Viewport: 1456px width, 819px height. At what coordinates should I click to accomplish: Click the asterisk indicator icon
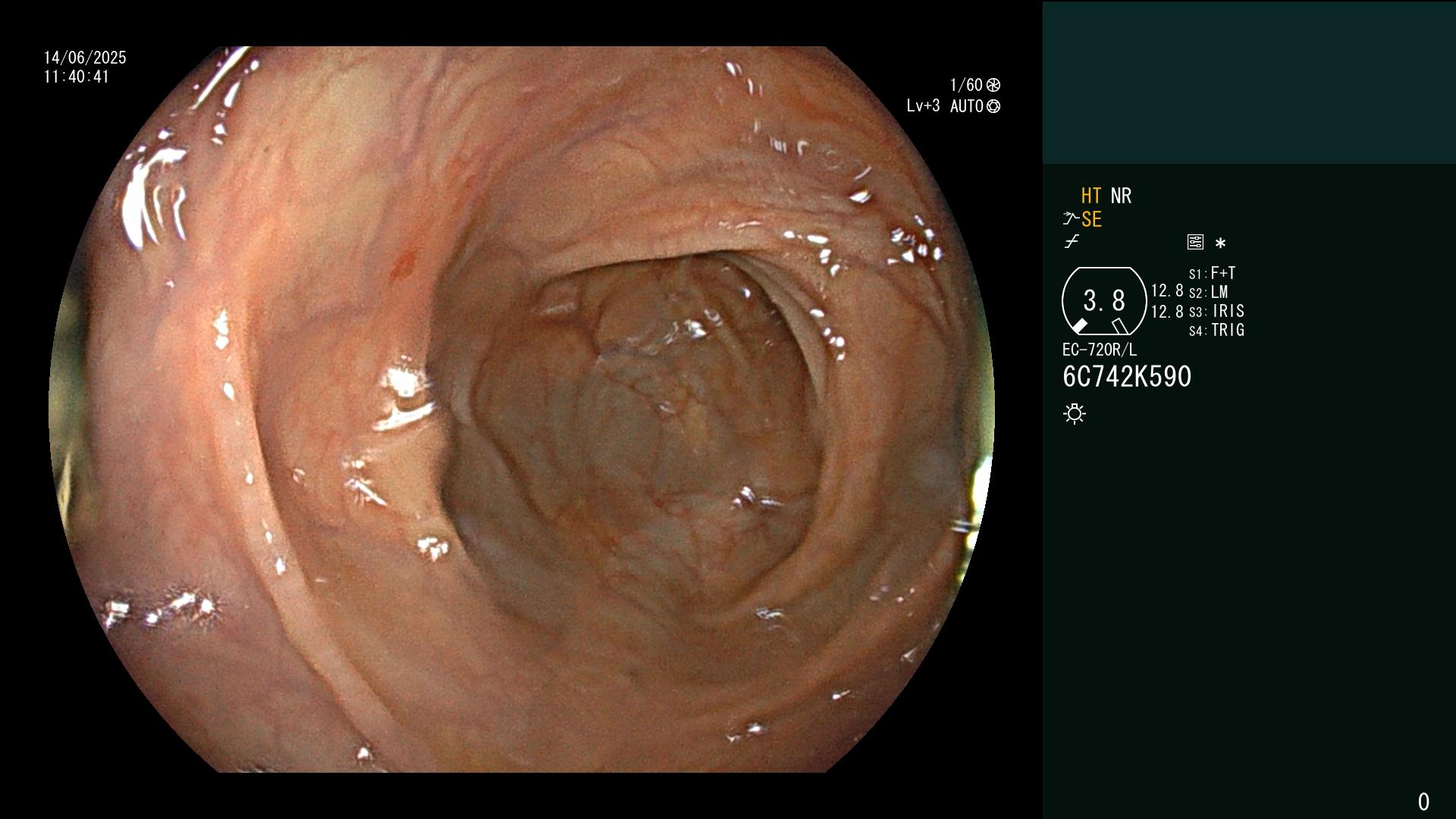pyautogui.click(x=1220, y=243)
